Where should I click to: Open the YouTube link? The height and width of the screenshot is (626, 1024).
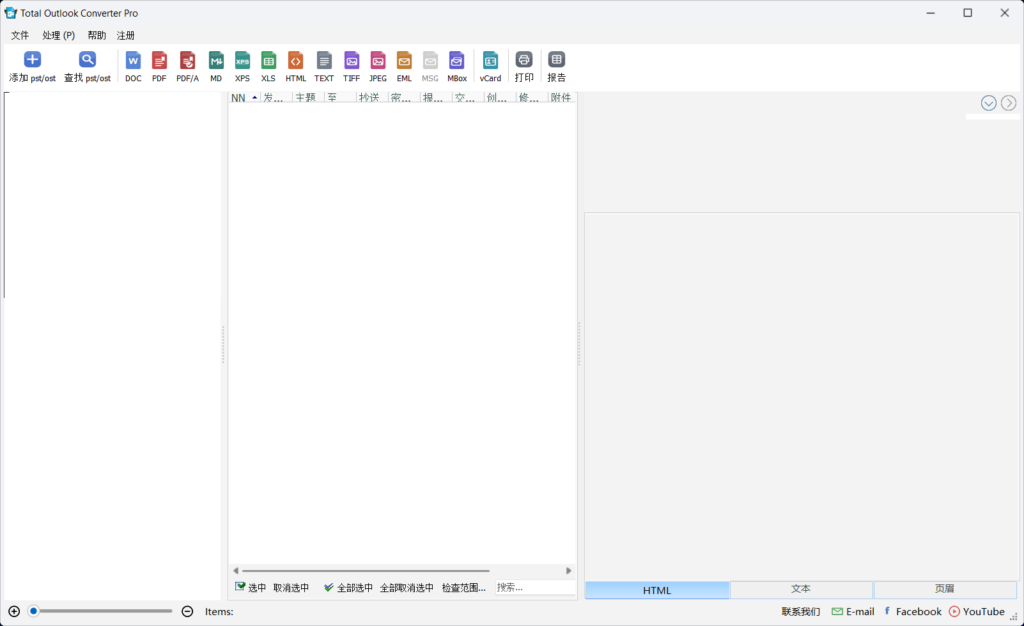[977, 612]
